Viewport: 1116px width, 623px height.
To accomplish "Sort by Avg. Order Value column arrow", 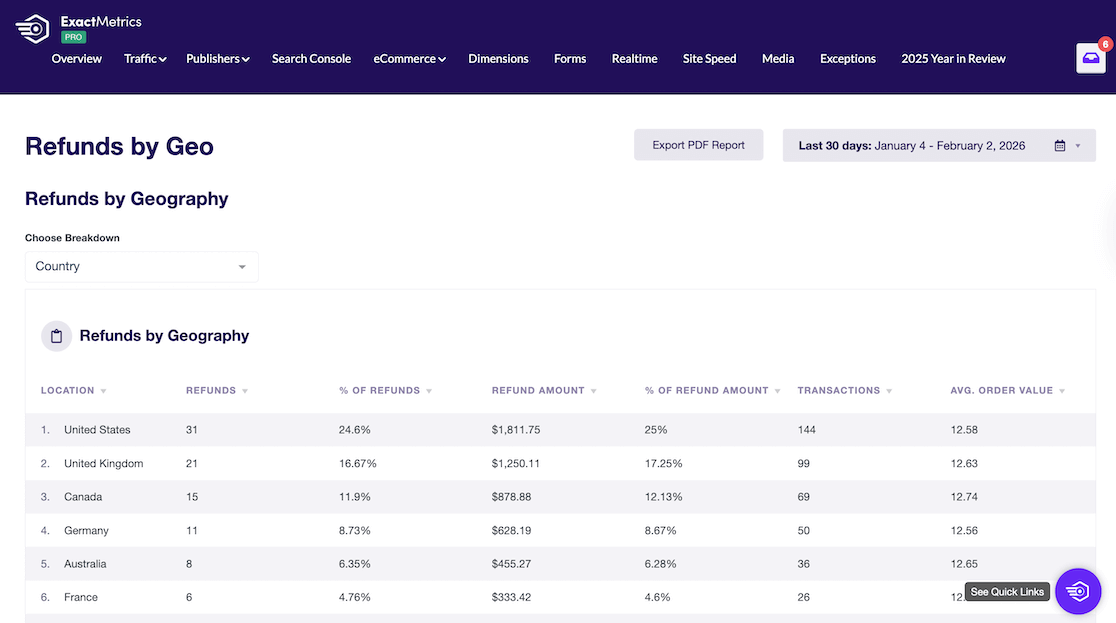I will [1062, 391].
